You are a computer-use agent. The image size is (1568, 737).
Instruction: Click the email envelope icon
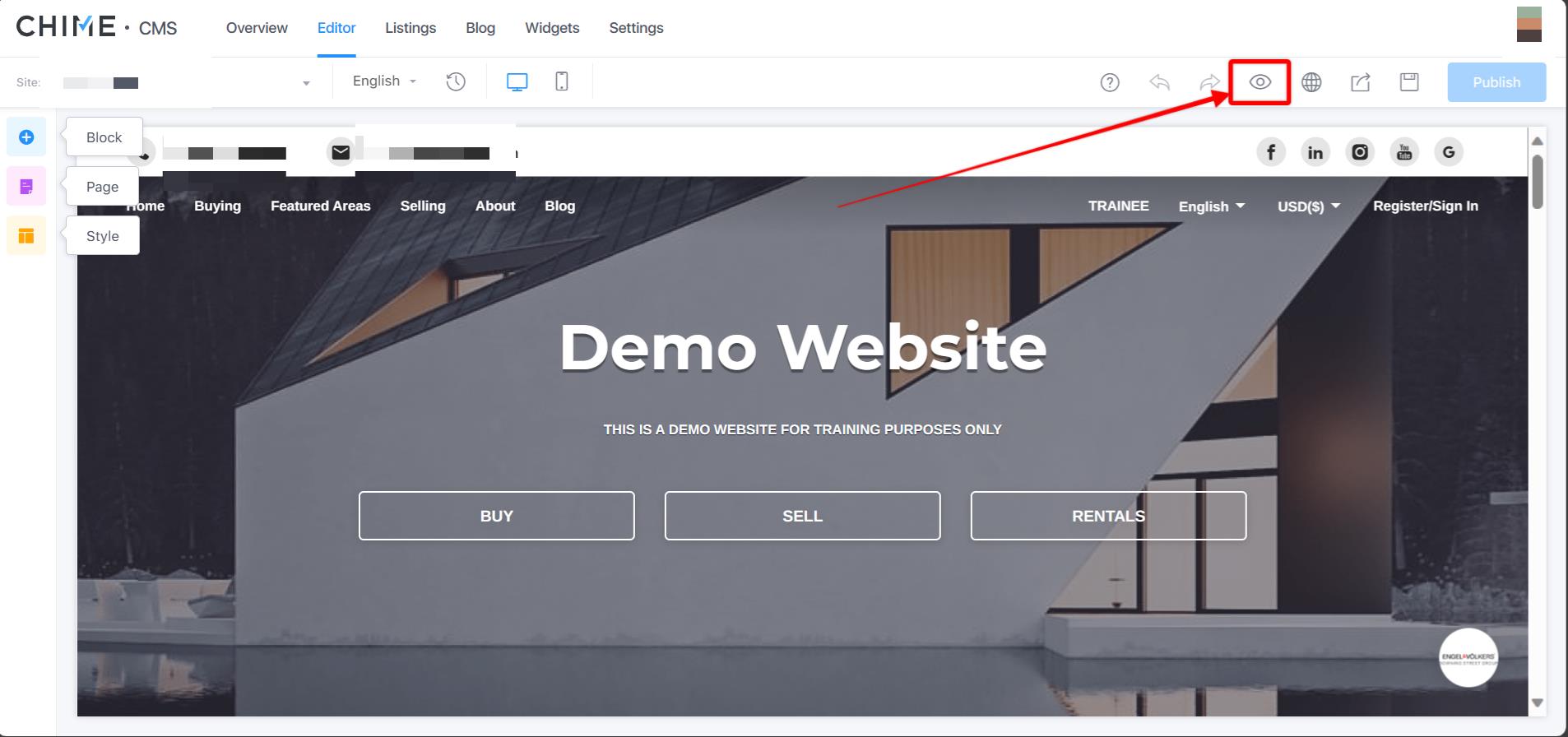click(x=341, y=152)
